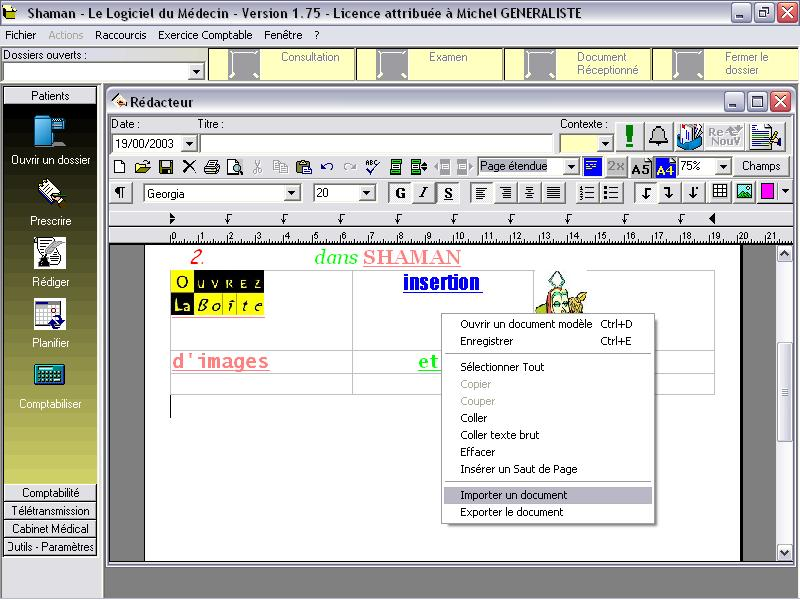This screenshot has width=800, height=600.
Task: Choose Importer un document from context menu
Action: [548, 495]
